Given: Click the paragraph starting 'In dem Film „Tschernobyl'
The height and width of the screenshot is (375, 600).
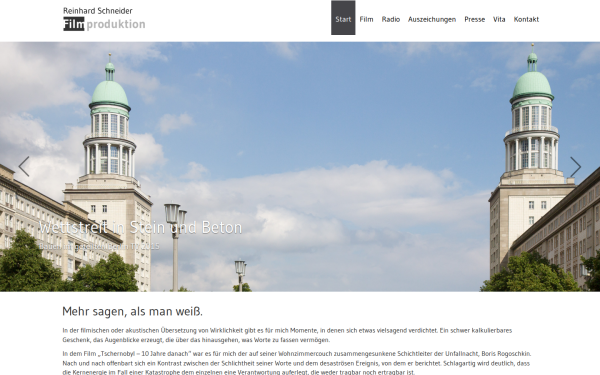Looking at the screenshot, I should pyautogui.click(x=297, y=362).
